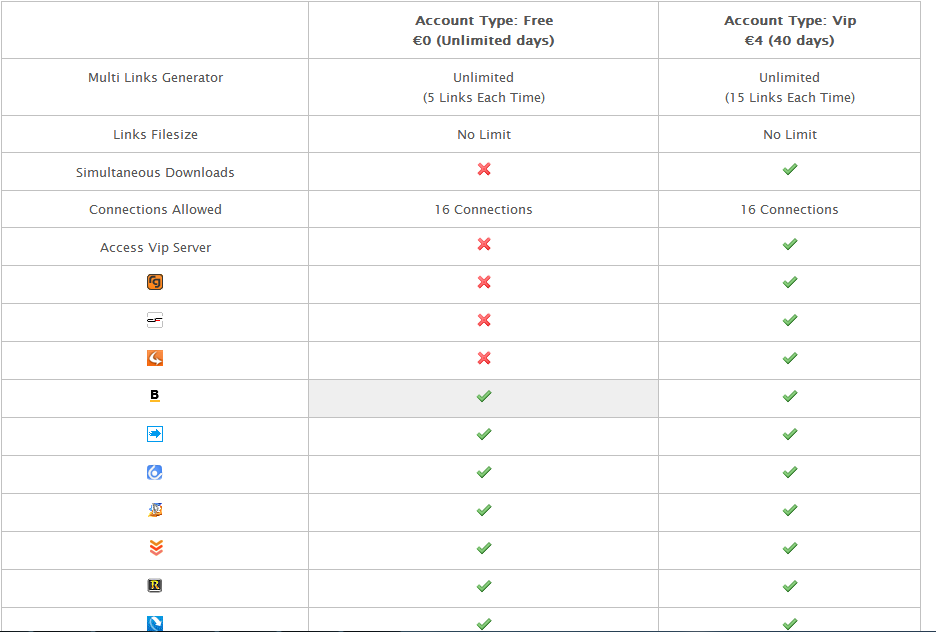Click "(15 Links Each Time)" text
Viewport: 936px width, 632px height.
click(790, 97)
